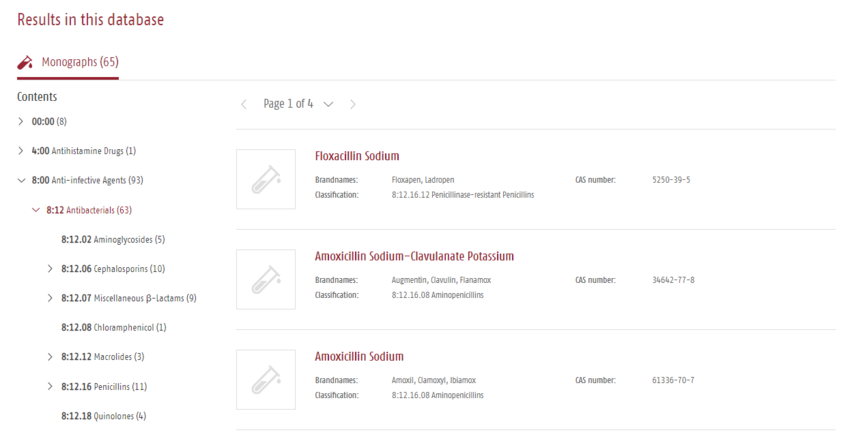Open the Amoxicillin Sodium thumbnail icon
The width and height of the screenshot is (865, 439).
point(266,379)
